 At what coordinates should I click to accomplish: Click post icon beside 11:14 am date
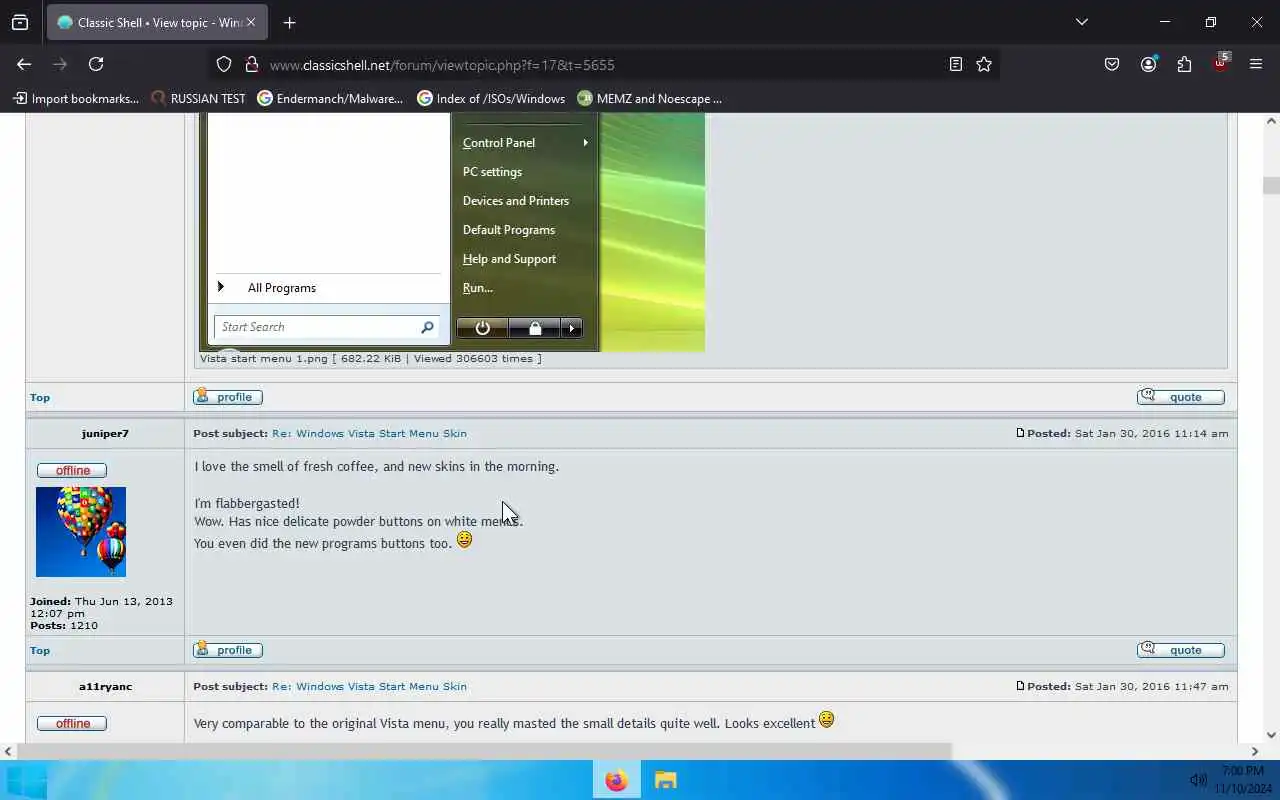point(1020,433)
